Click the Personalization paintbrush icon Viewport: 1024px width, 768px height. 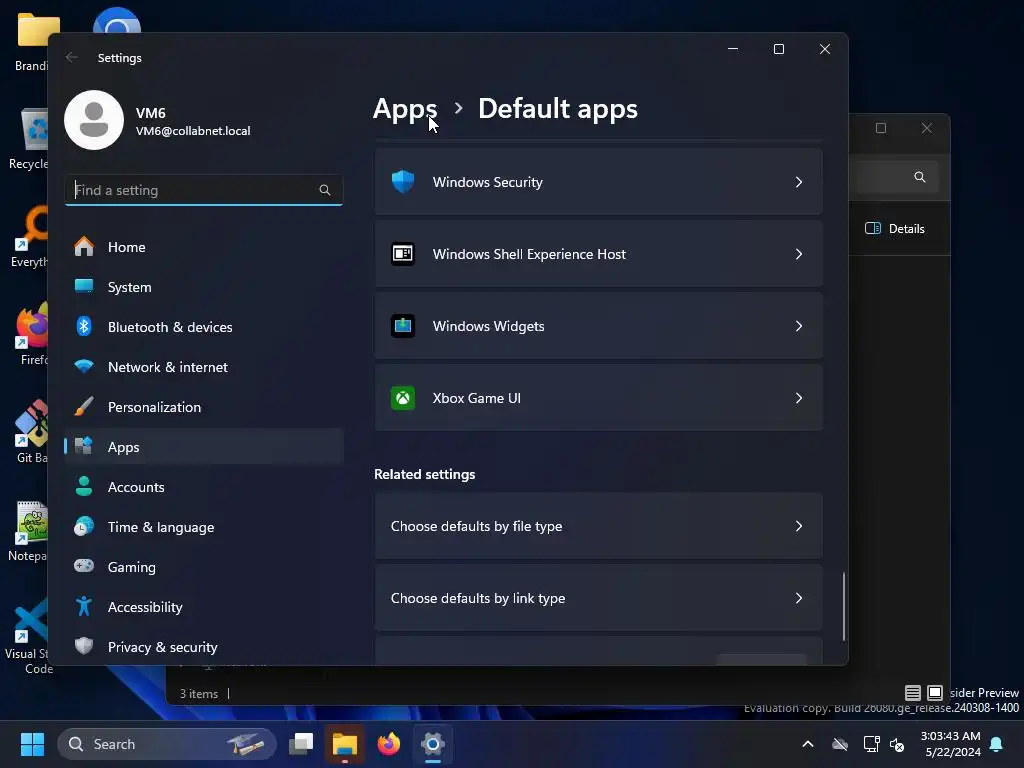pyautogui.click(x=84, y=406)
